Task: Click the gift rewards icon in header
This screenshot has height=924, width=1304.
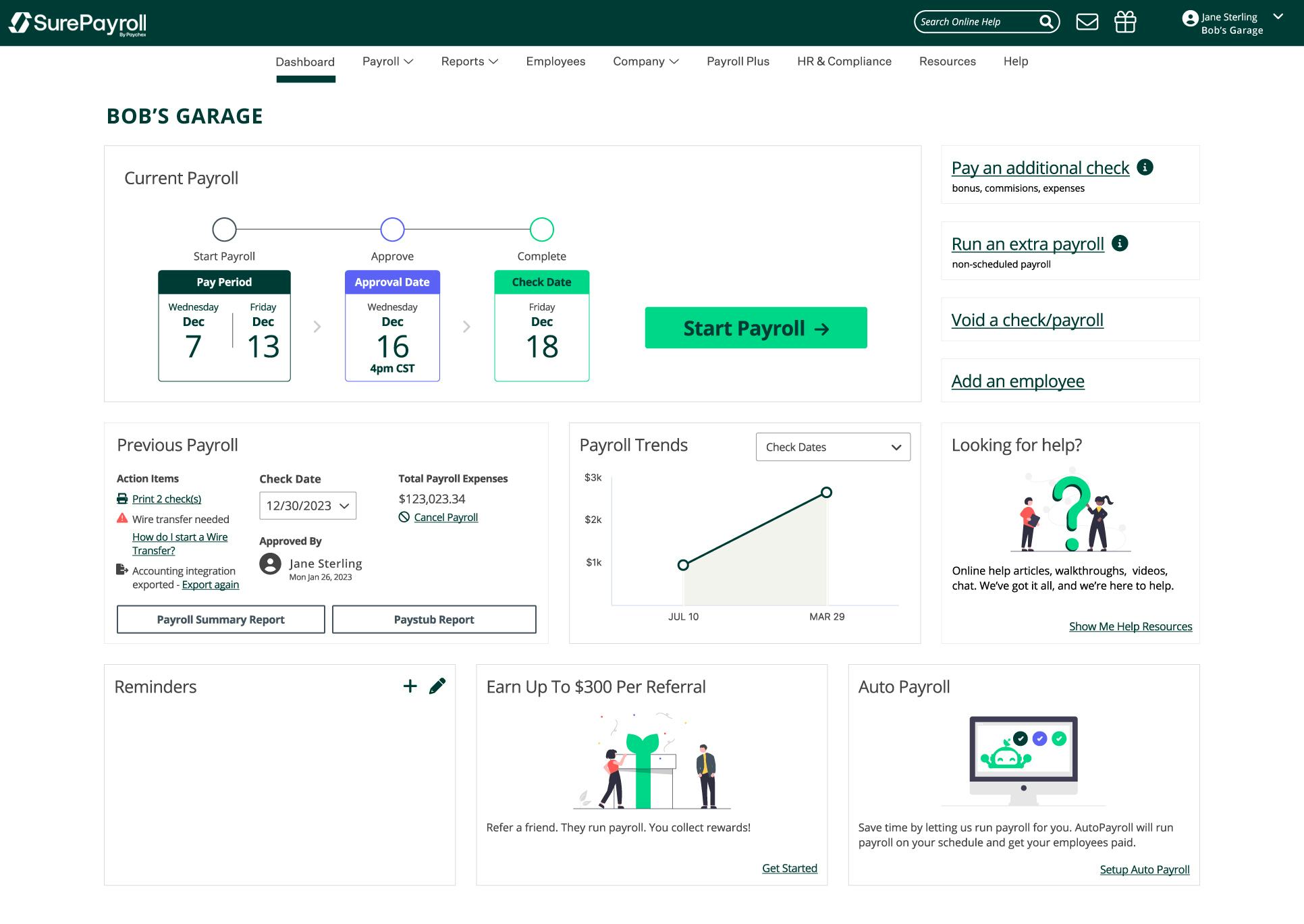Action: pos(1126,21)
